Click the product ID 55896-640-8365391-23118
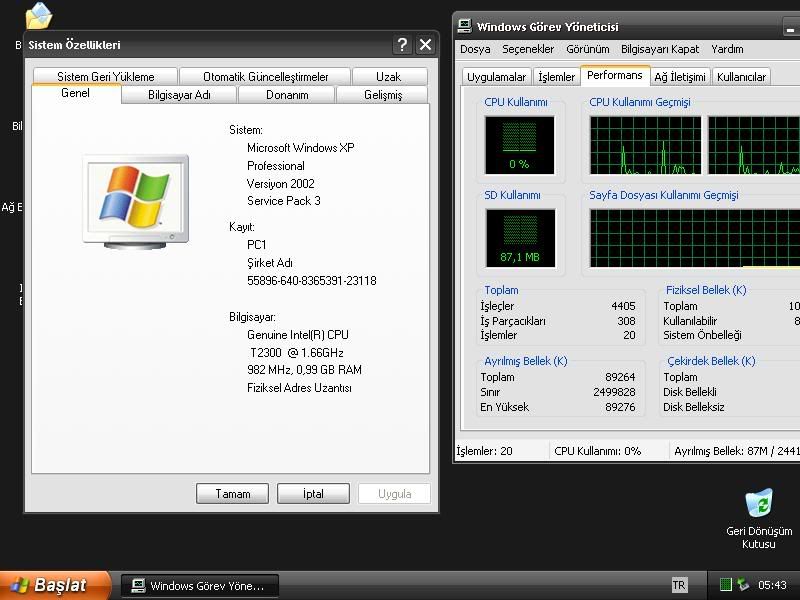 312,281
